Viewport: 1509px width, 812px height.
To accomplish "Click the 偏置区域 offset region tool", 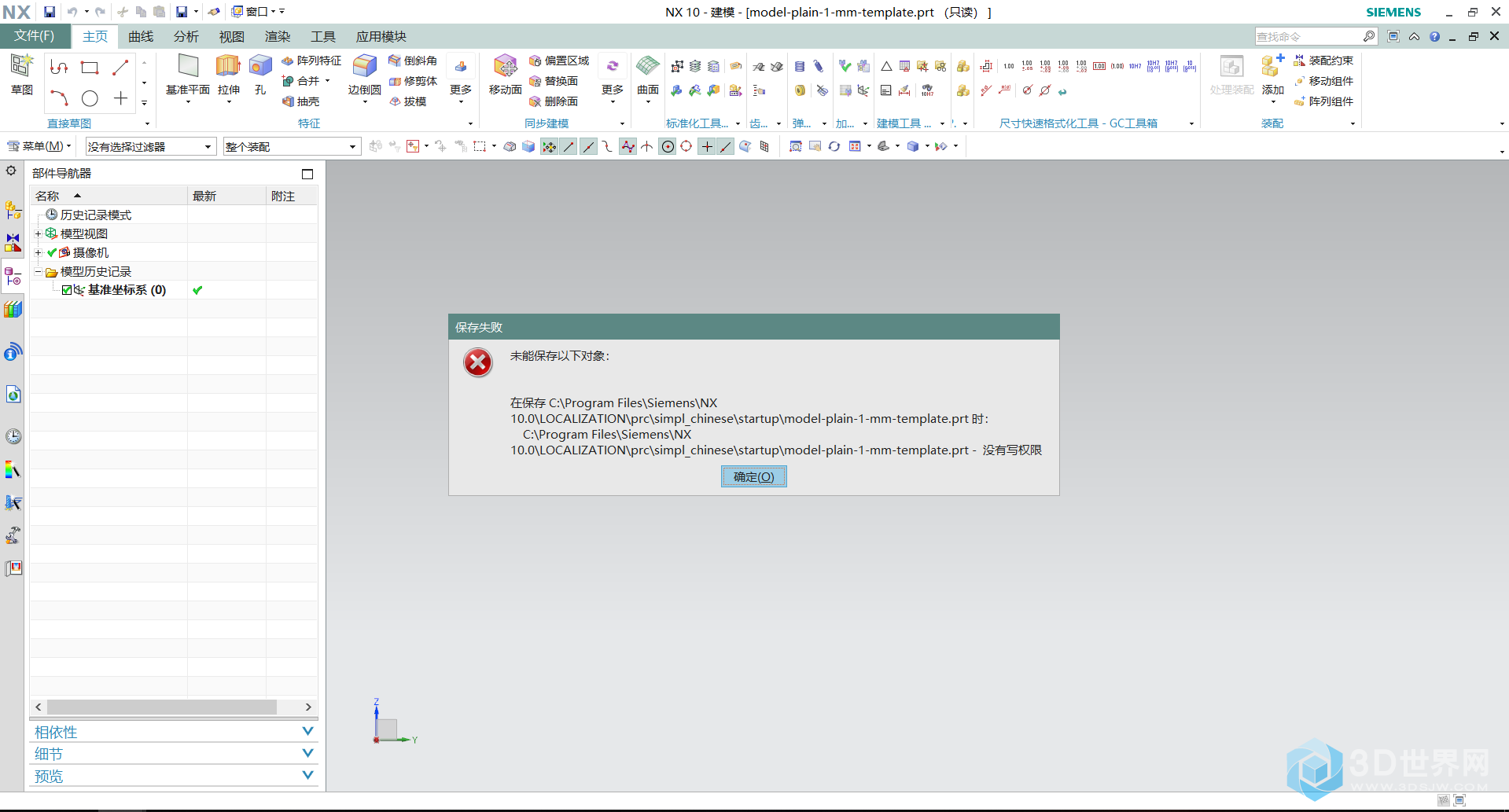I will (x=559, y=61).
